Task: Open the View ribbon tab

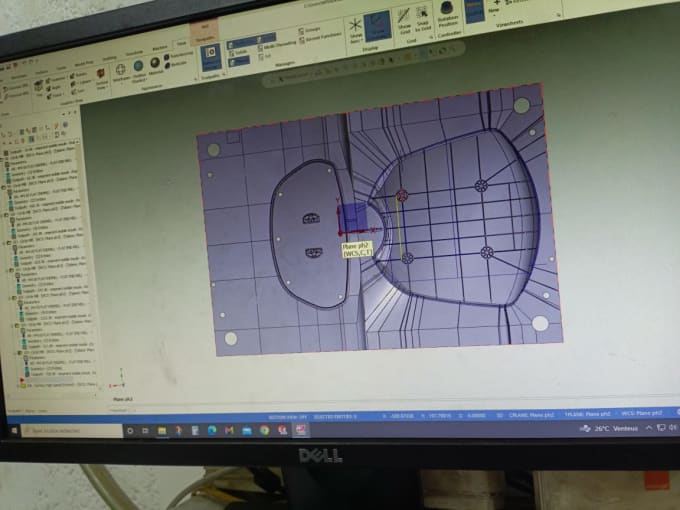Action: (x=182, y=43)
